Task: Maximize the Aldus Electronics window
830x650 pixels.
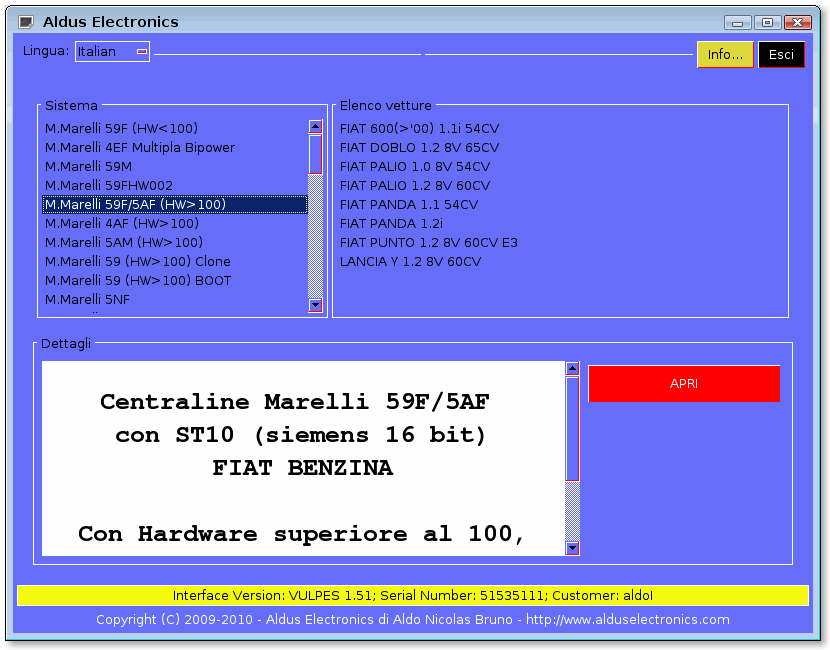Action: tap(768, 22)
